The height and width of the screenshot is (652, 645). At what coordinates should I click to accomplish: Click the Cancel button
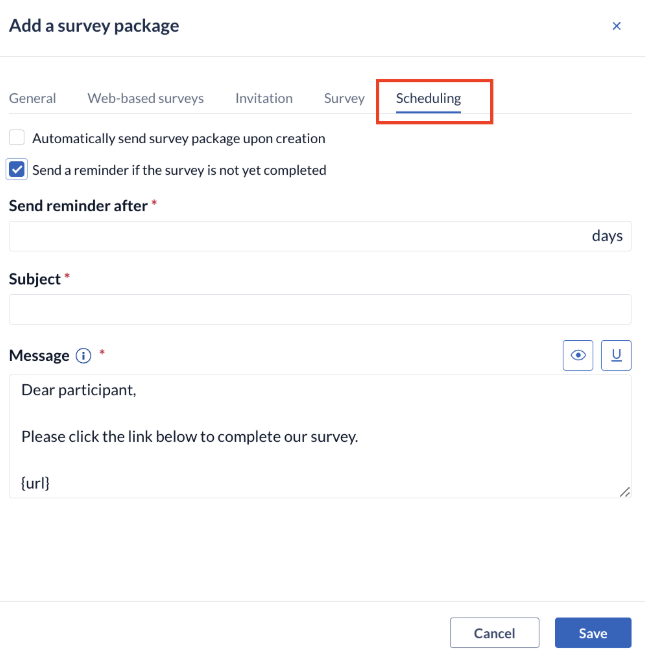coord(494,633)
